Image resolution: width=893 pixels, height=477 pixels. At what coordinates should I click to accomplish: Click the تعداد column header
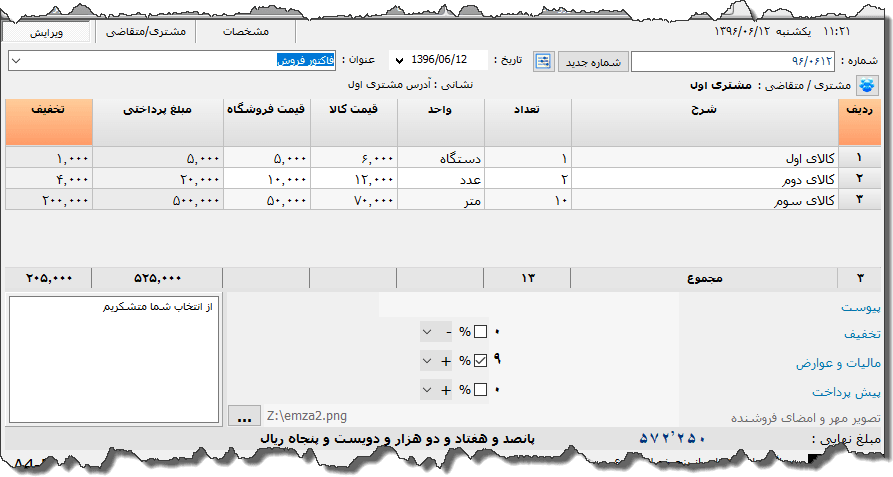click(528, 122)
